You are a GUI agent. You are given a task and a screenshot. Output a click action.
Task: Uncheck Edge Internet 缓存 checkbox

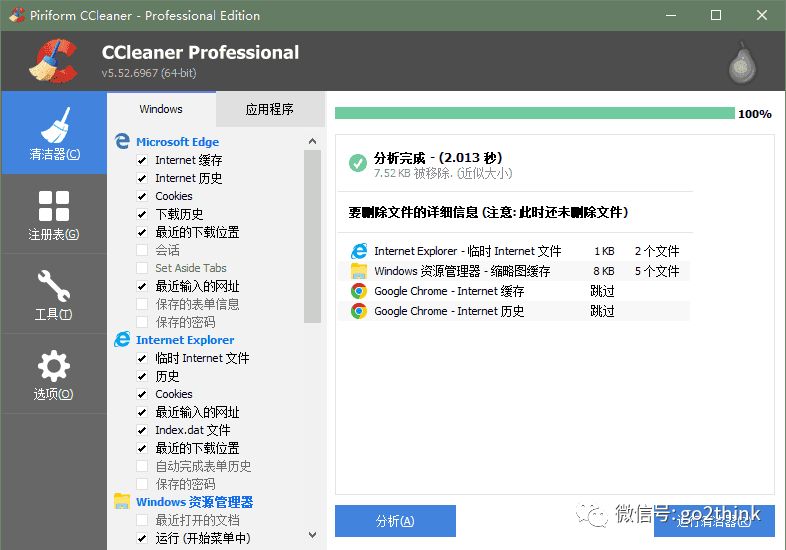click(x=142, y=160)
